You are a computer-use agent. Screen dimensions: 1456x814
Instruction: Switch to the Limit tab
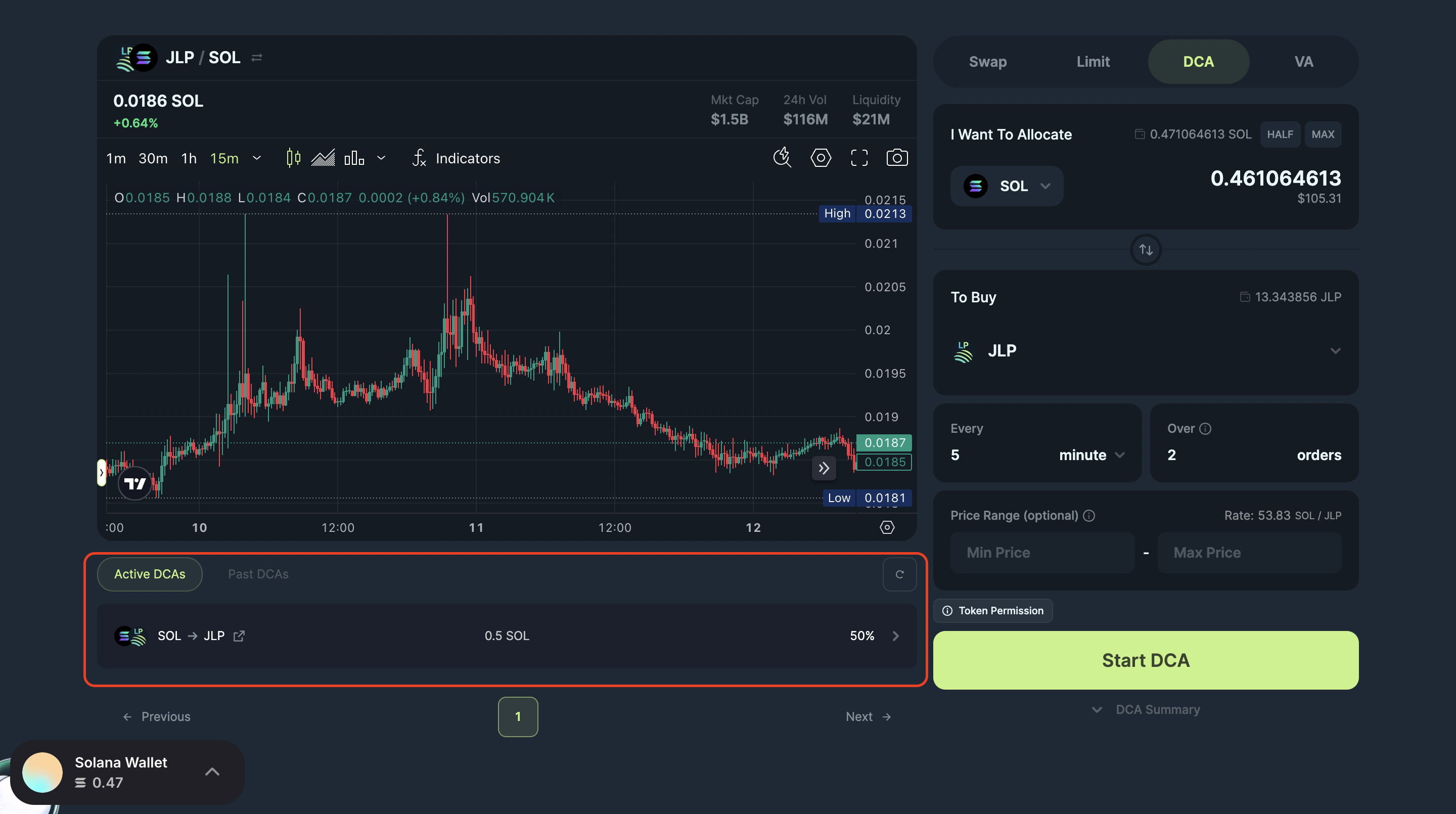point(1093,62)
